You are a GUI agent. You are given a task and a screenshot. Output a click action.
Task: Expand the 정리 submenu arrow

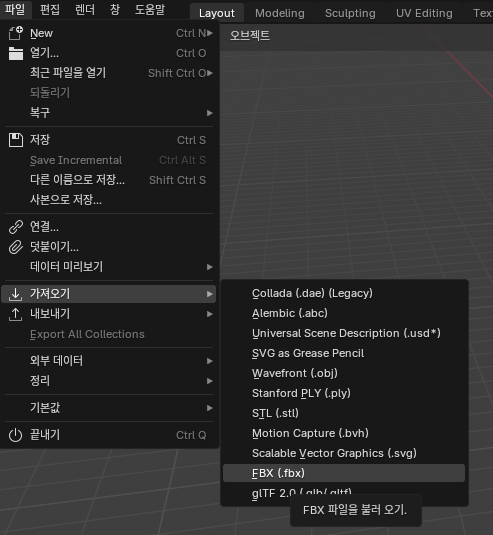pyautogui.click(x=210, y=381)
